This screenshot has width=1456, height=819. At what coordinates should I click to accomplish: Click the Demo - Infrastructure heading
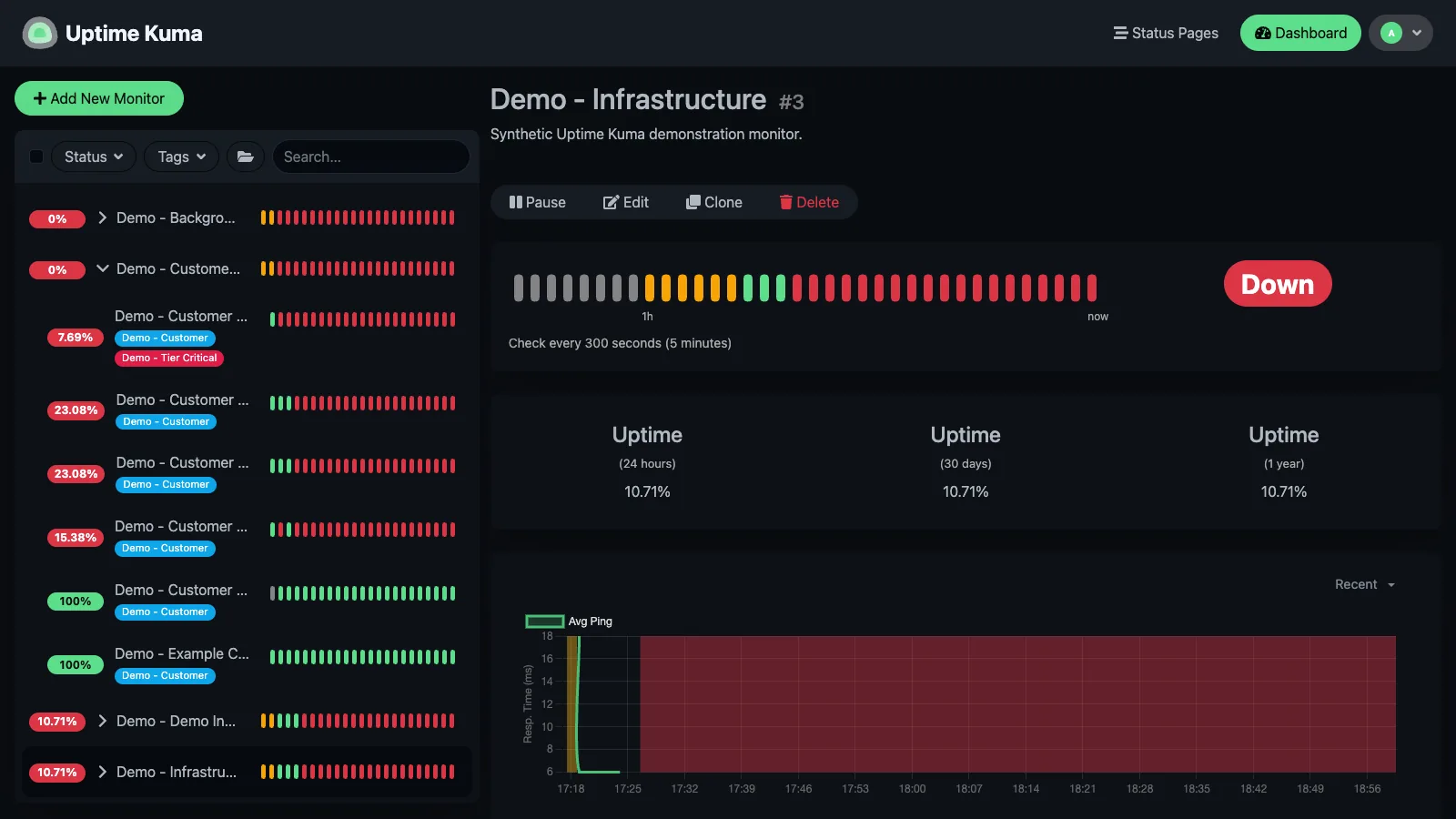(x=628, y=99)
